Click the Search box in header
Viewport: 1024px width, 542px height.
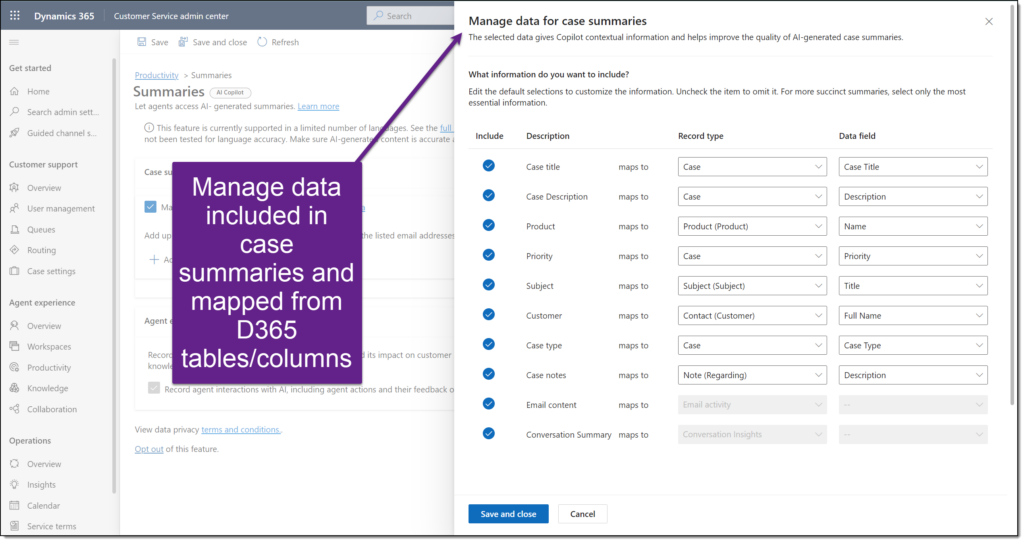click(410, 16)
